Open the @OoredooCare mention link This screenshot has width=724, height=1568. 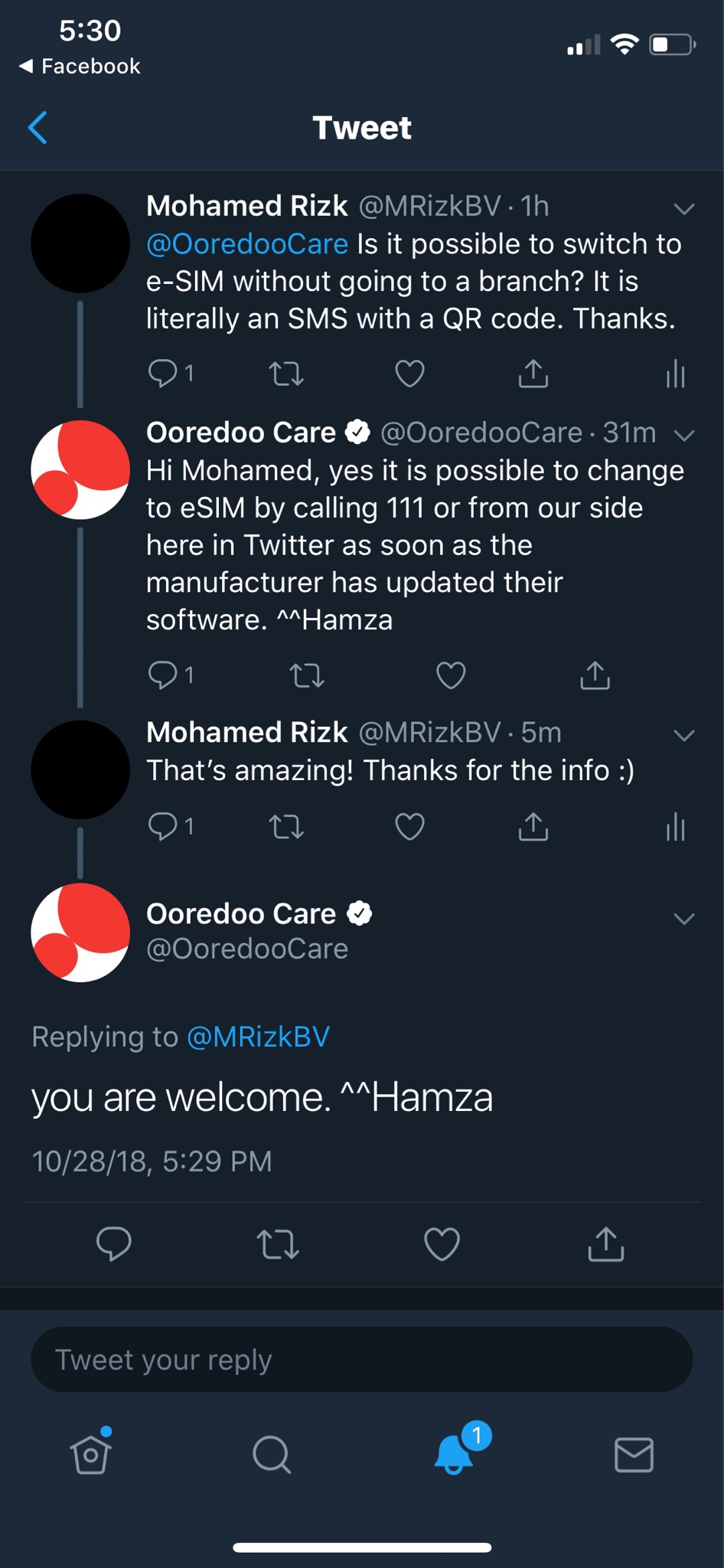[247, 243]
